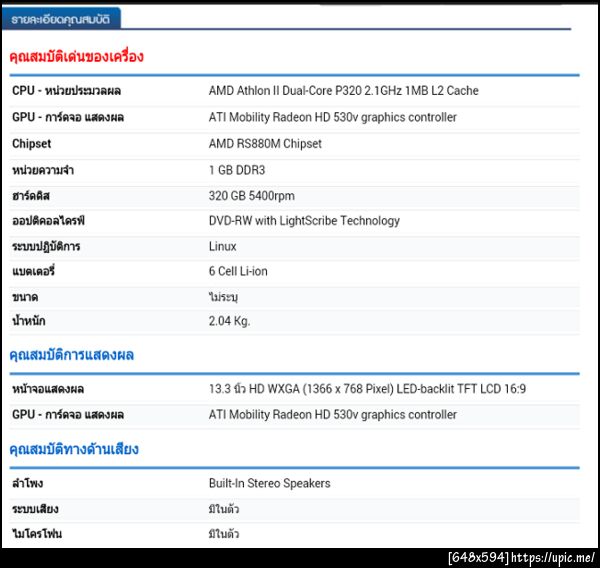
Task: Select the 'ไมโครโฟน' label
Action: [x=37, y=534]
